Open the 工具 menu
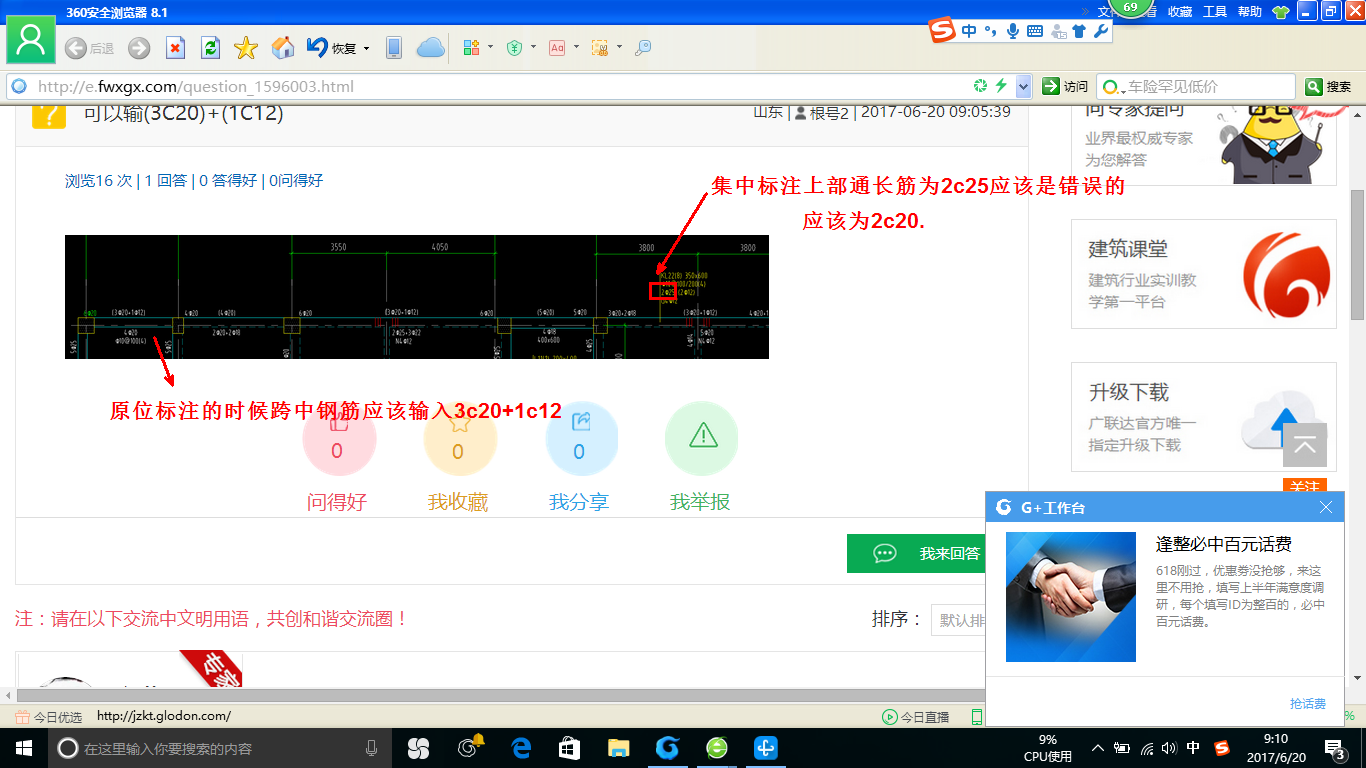 (x=1215, y=11)
